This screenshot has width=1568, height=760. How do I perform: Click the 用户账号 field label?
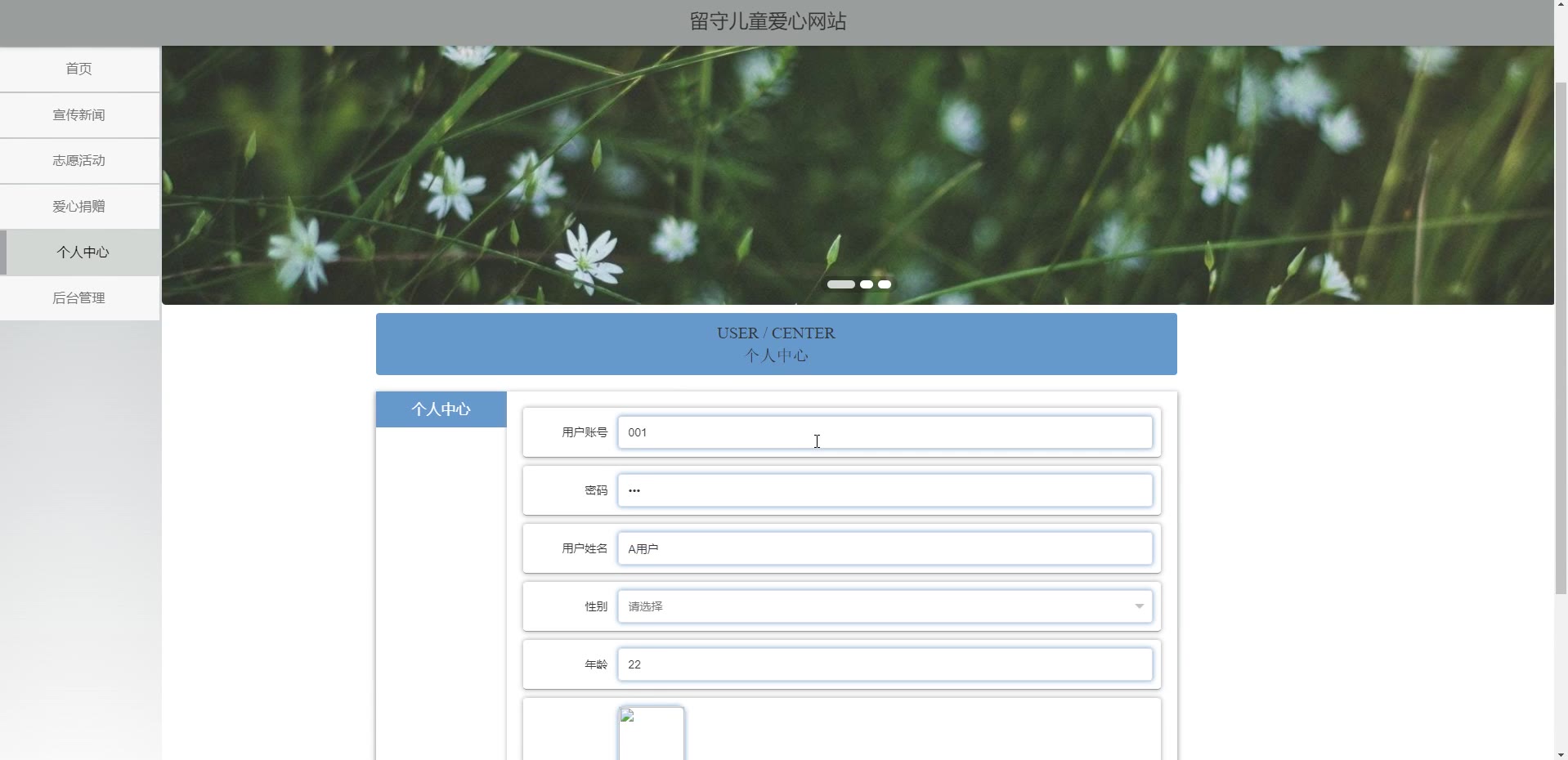[585, 432]
